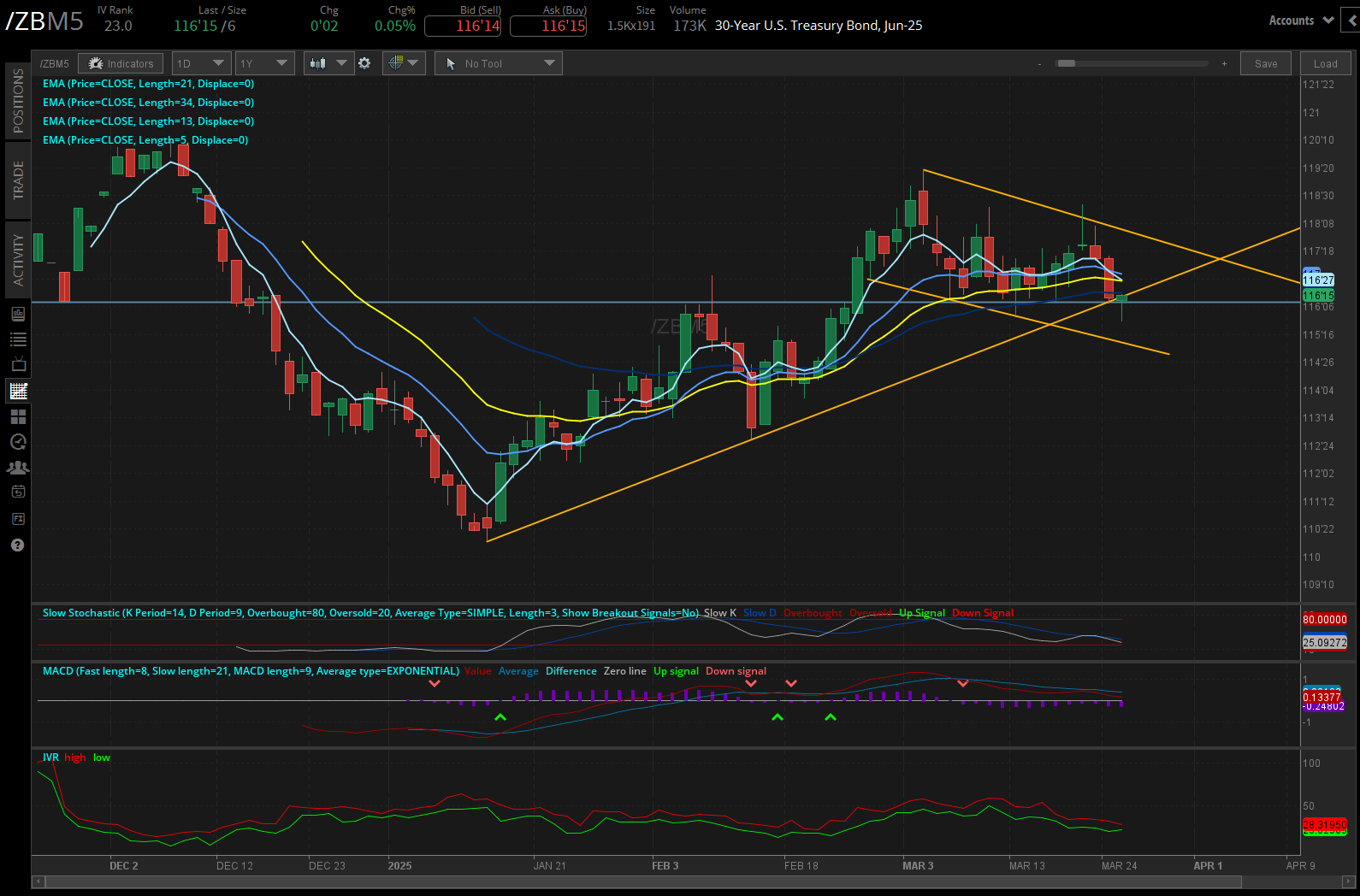Click the DEC 2 date axis label

pyautogui.click(x=123, y=866)
